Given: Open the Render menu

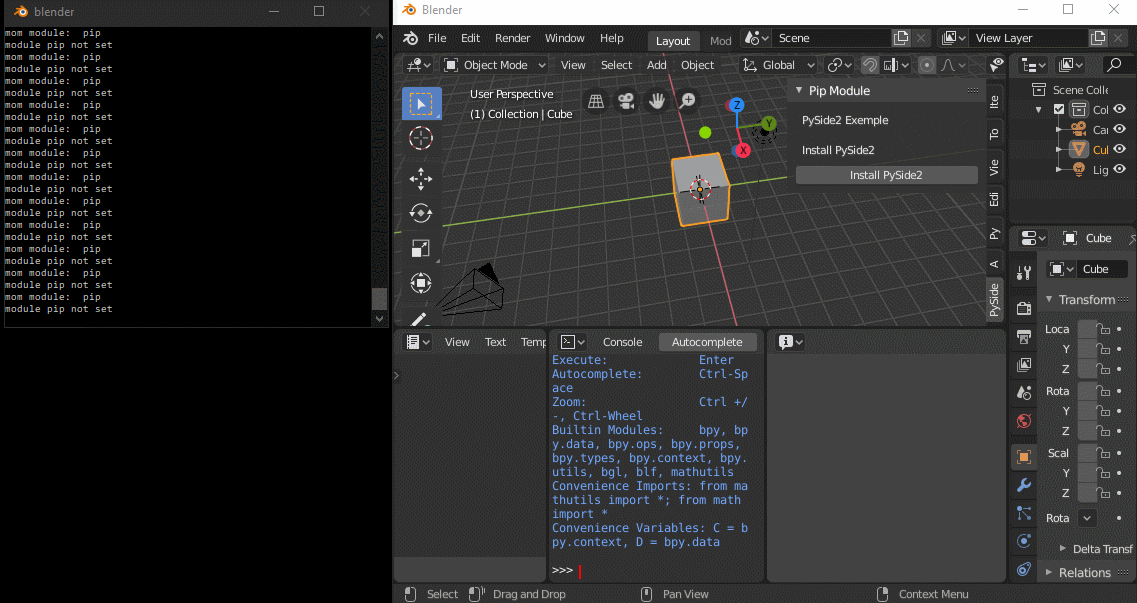Looking at the screenshot, I should point(513,38).
